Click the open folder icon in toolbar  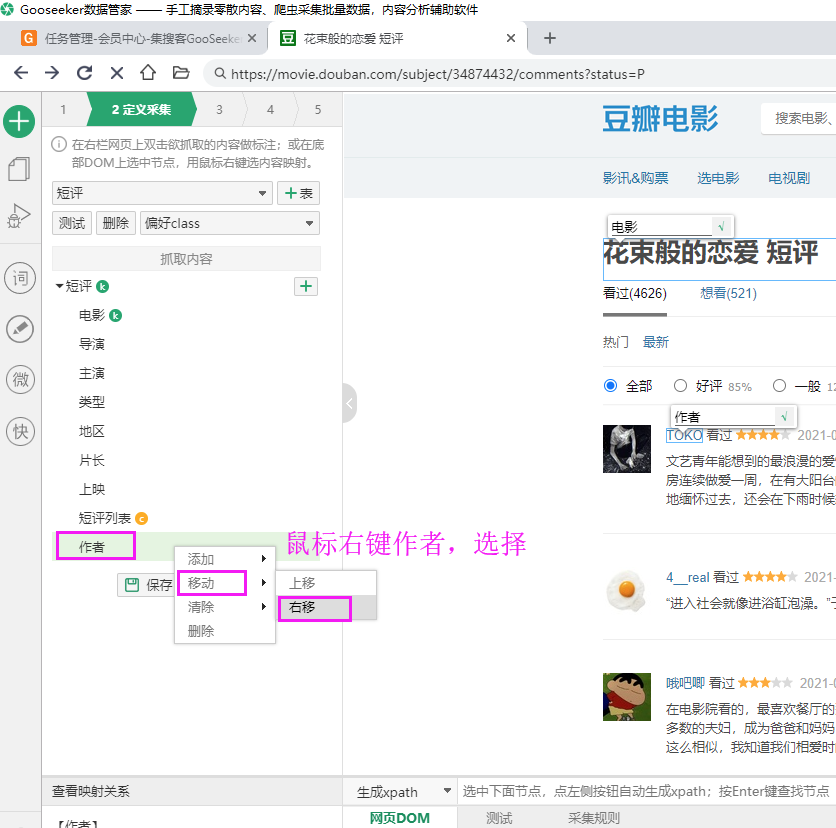[x=181, y=72]
